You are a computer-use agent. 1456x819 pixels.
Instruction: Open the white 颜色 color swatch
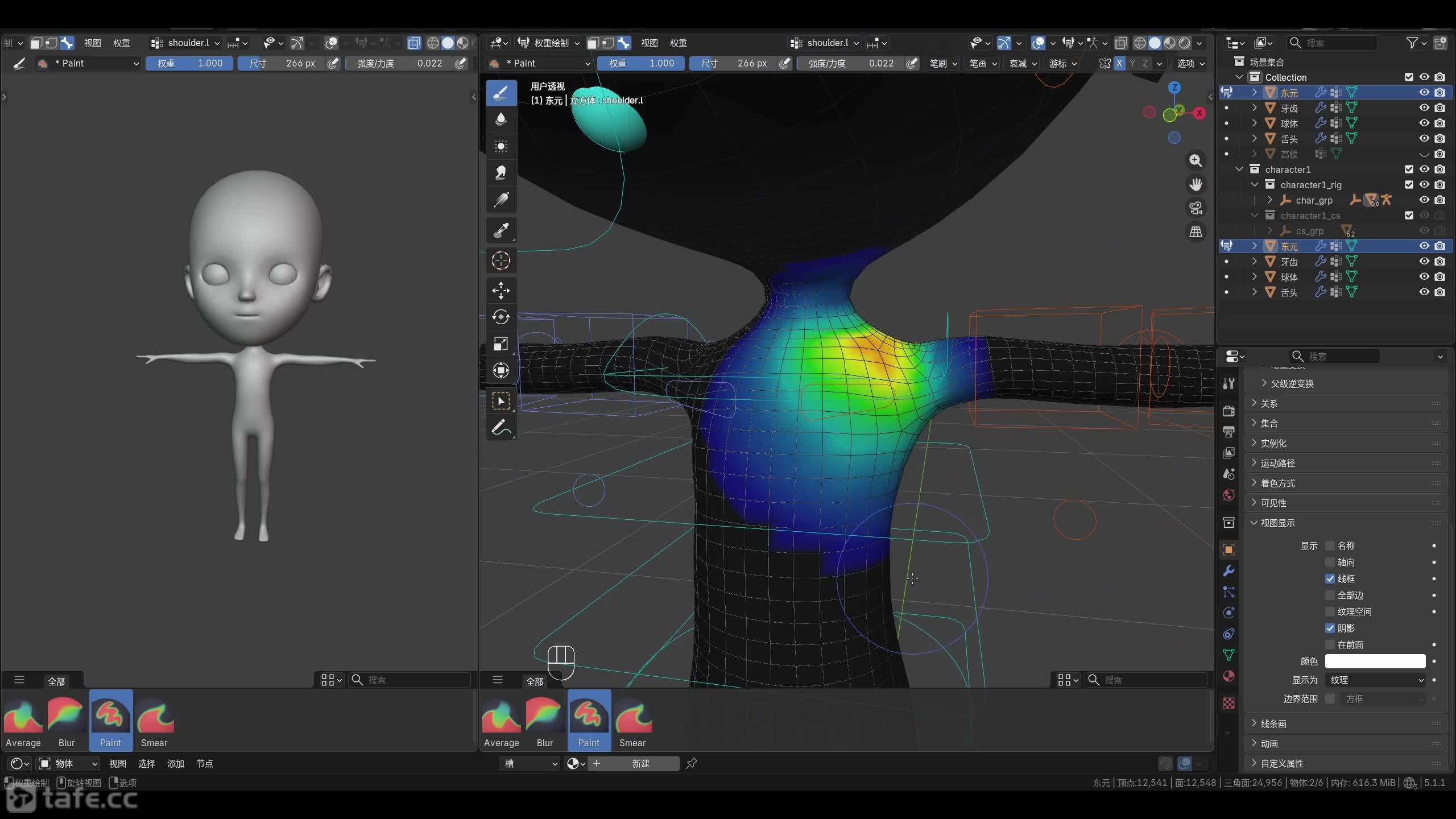click(x=1375, y=661)
